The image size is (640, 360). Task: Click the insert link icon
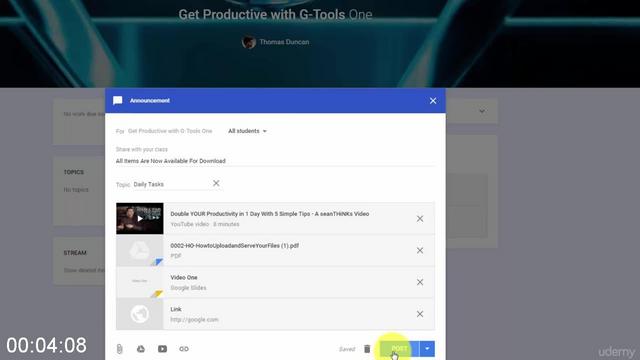pos(184,349)
